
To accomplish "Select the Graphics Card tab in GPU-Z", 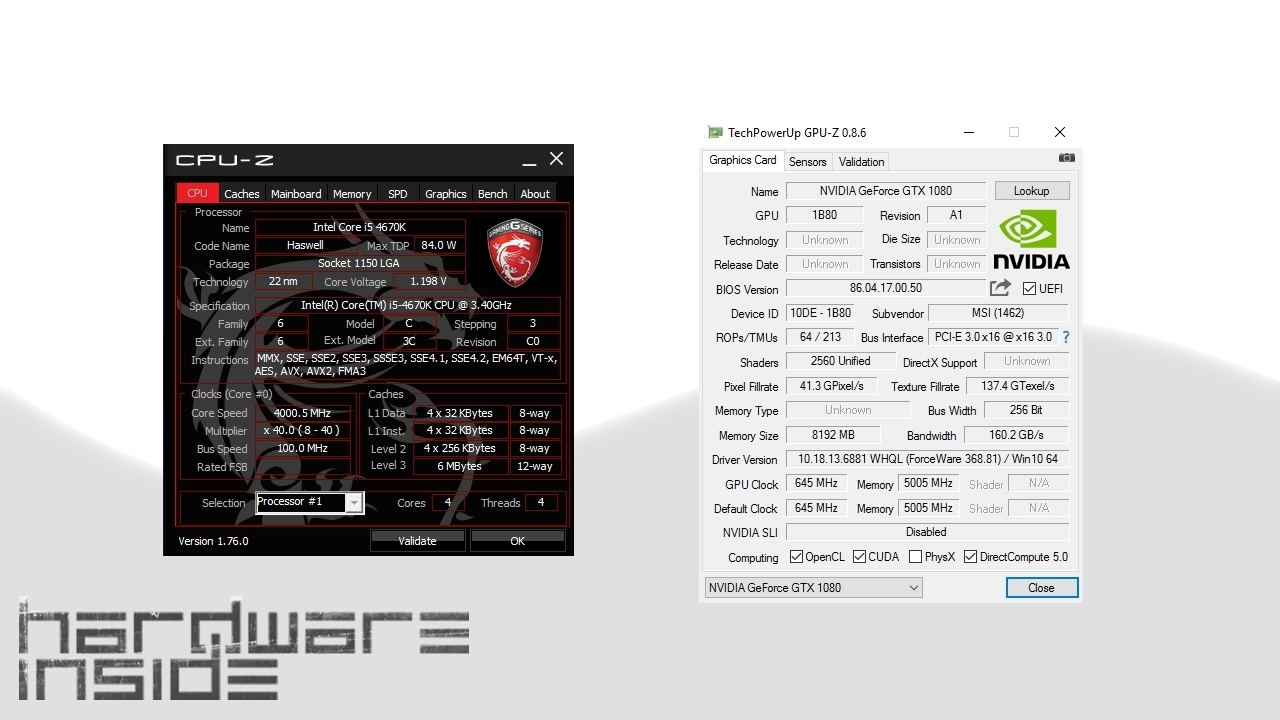I will click(743, 160).
